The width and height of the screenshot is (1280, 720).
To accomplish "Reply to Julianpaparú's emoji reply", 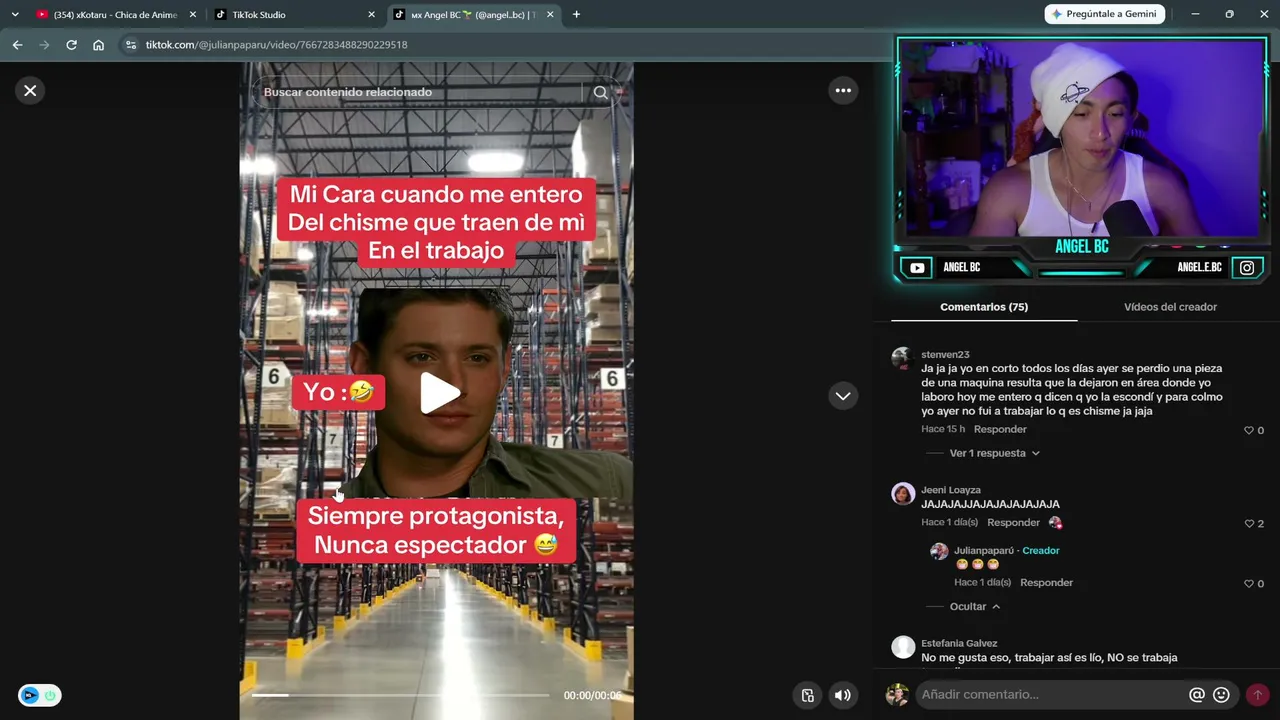I will click(1046, 582).
